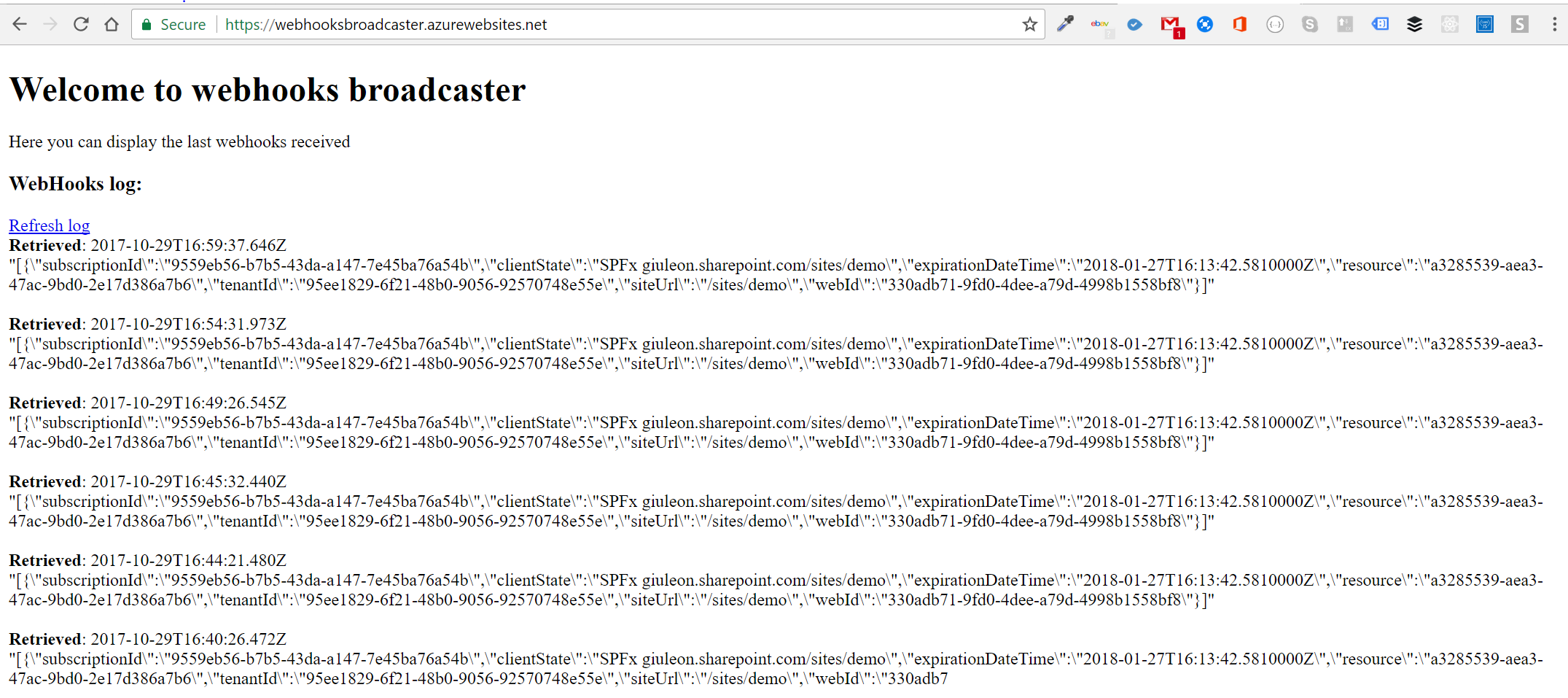Open the eyedropper color picker extension
This screenshot has width=1568, height=698.
pos(1065,24)
